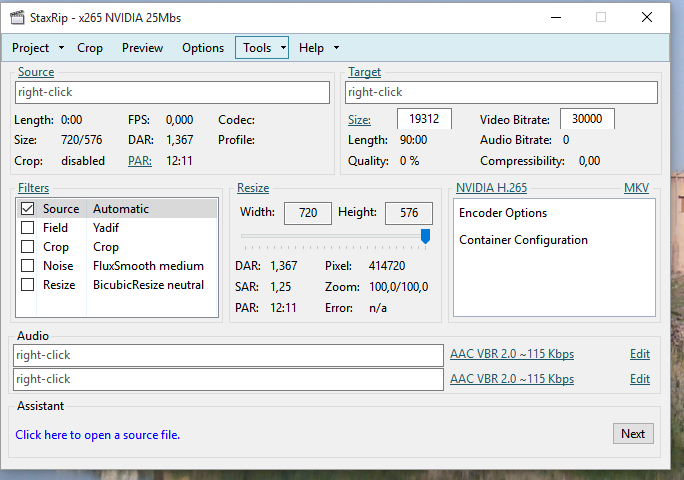
Task: Minimize the StaxRip window
Action: pos(556,17)
